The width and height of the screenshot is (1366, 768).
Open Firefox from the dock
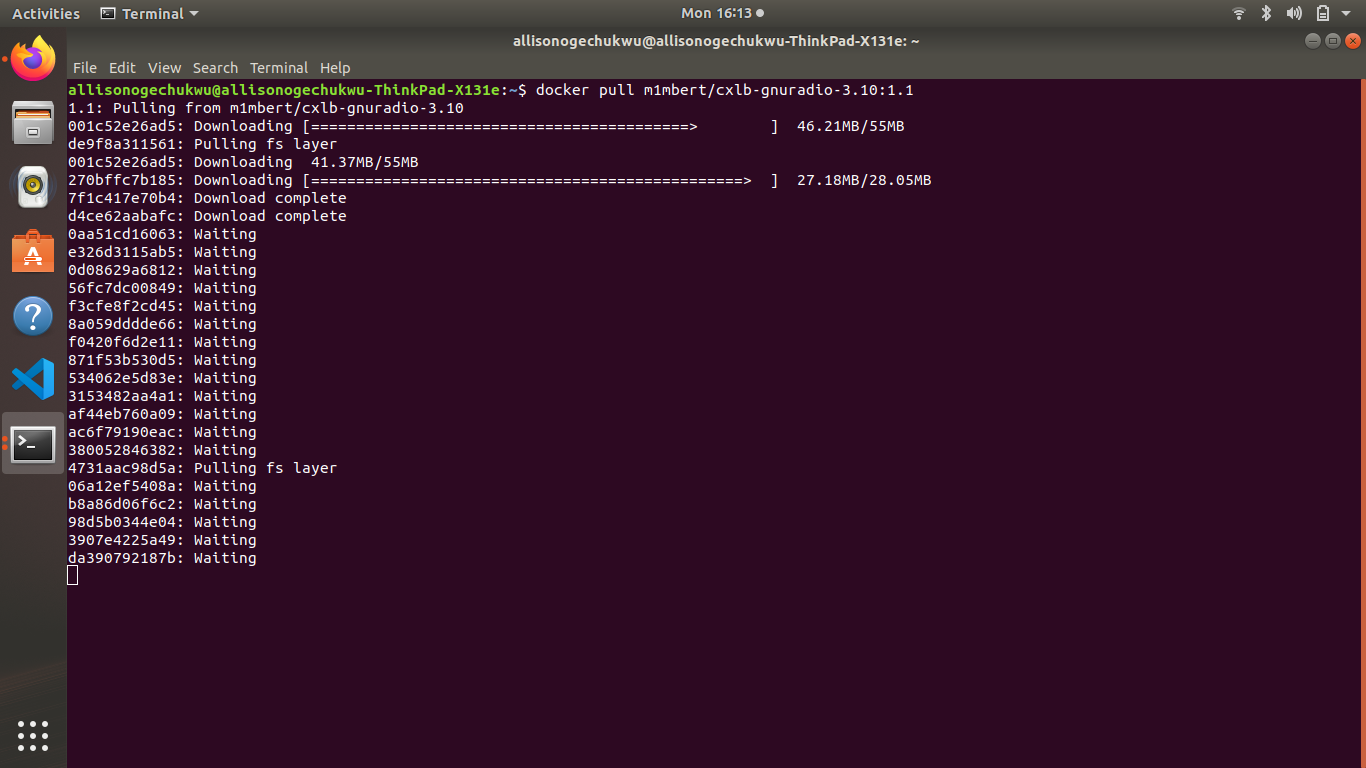click(x=33, y=59)
